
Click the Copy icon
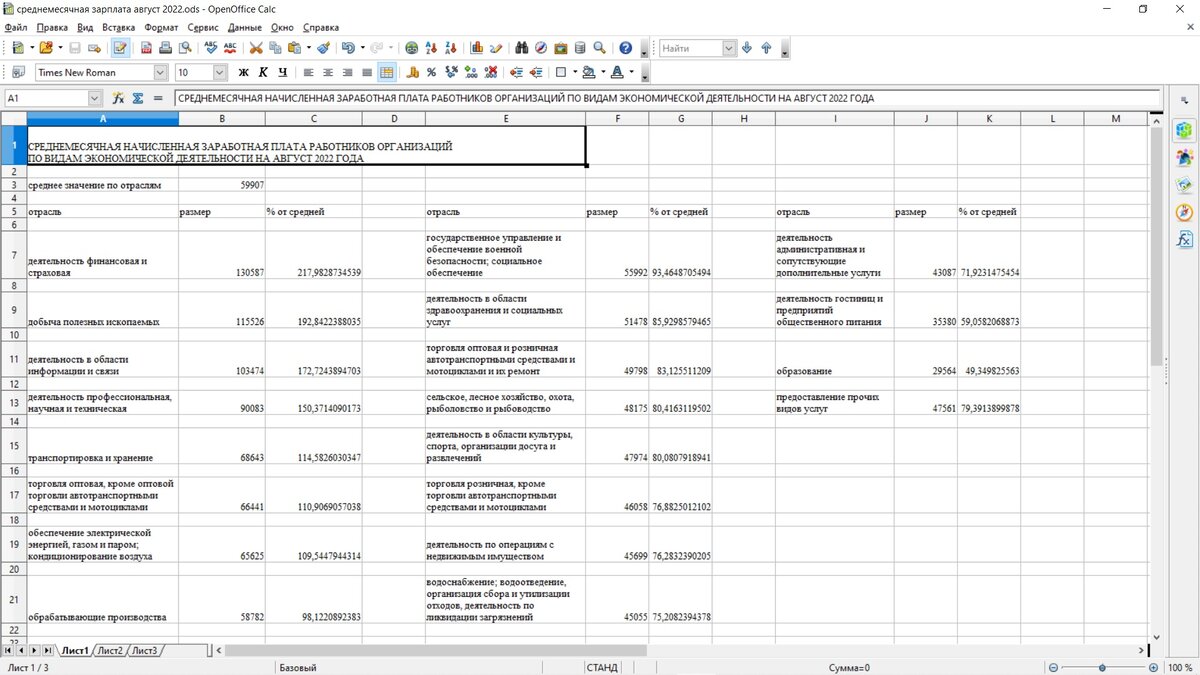[x=275, y=48]
